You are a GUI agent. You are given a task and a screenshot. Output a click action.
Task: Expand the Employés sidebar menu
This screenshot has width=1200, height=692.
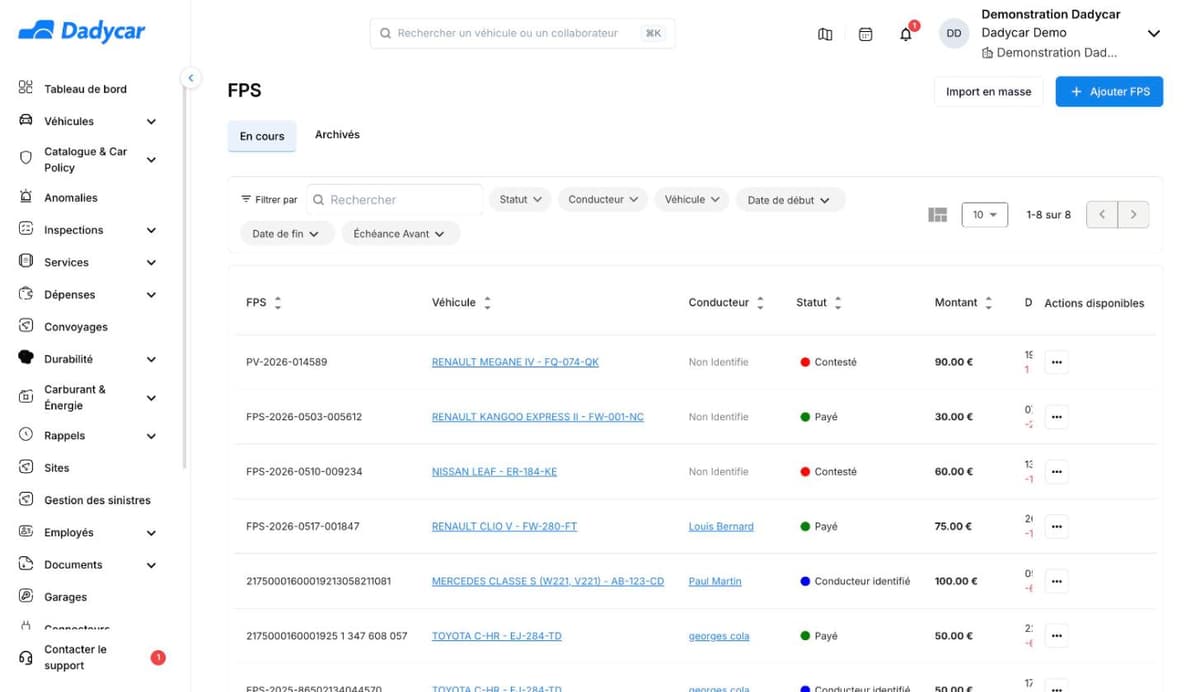151,533
